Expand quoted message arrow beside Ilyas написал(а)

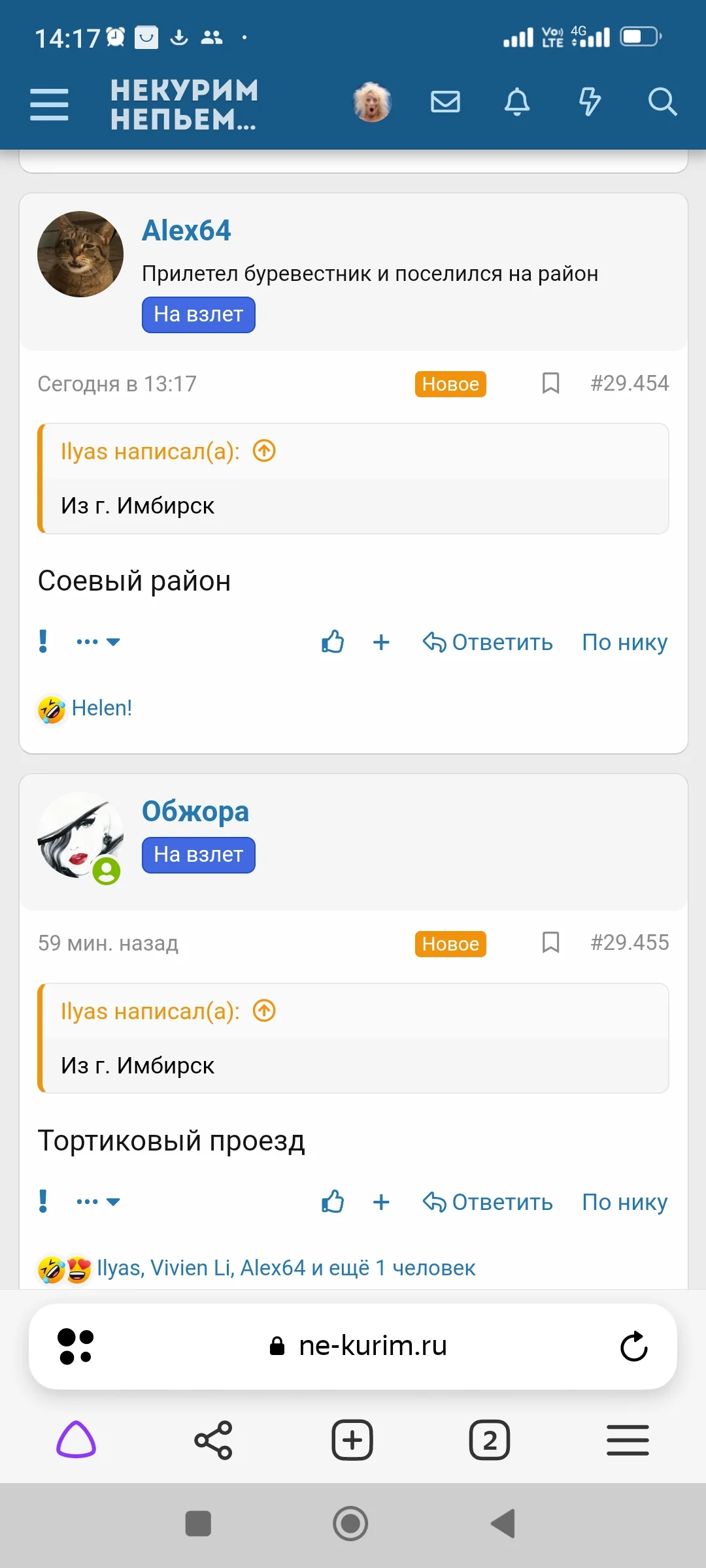263,450
